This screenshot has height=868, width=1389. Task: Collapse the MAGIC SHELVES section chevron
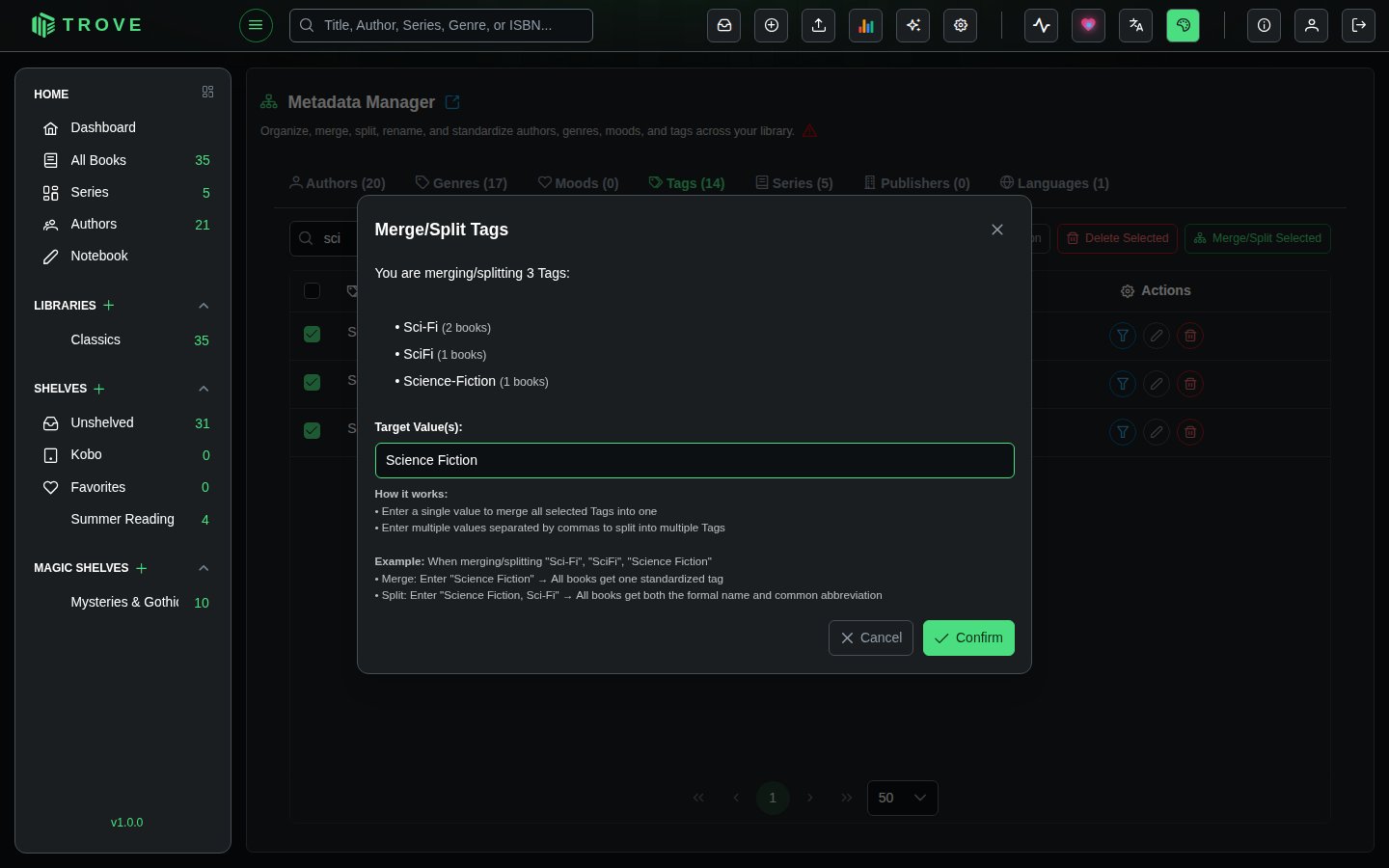204,568
